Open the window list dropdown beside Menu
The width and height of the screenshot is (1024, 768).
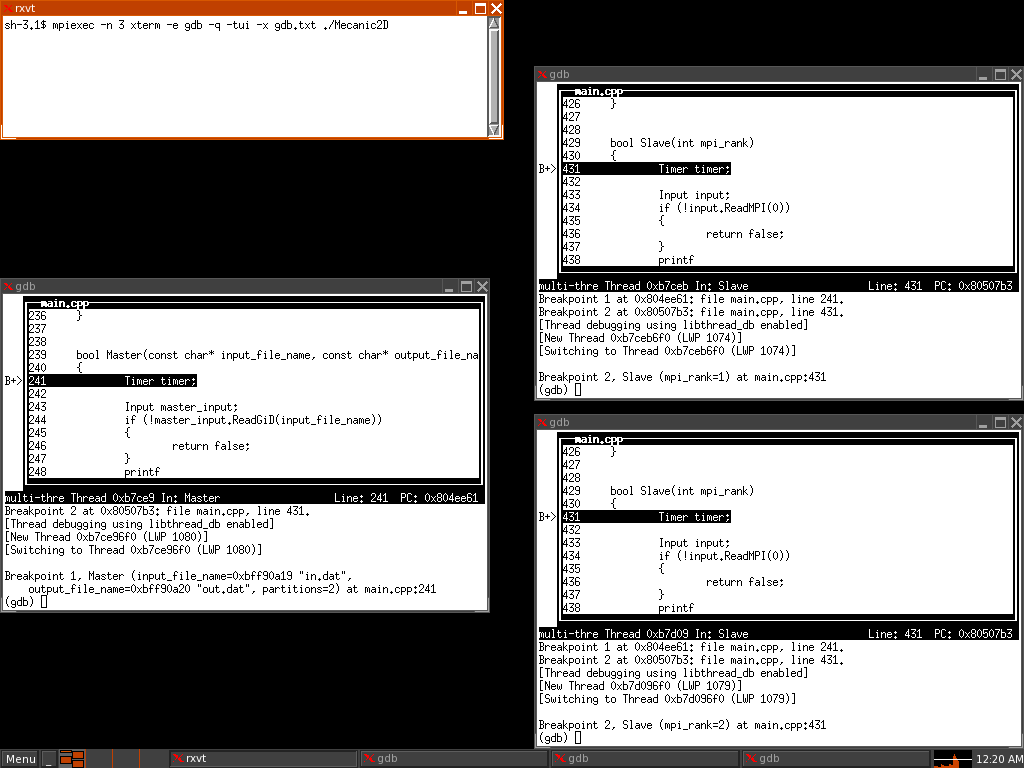(70, 759)
